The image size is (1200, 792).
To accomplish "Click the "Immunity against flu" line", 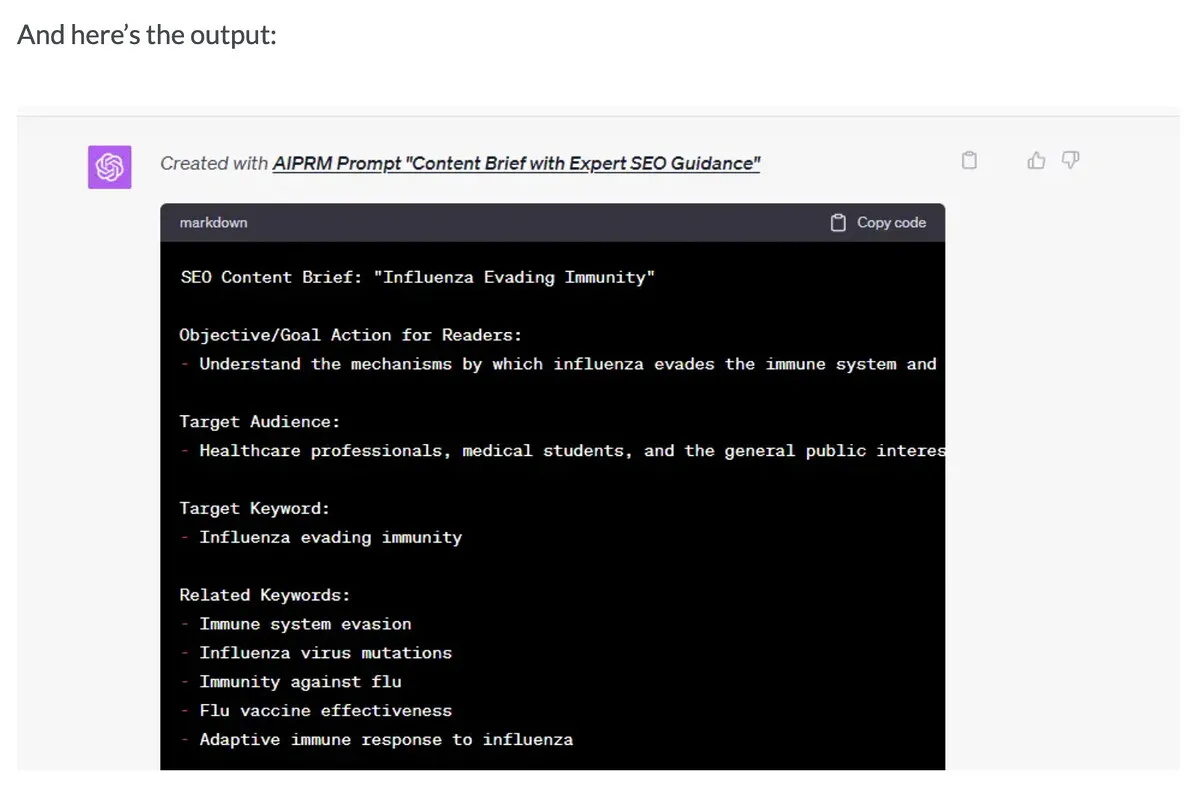I will tap(300, 682).
